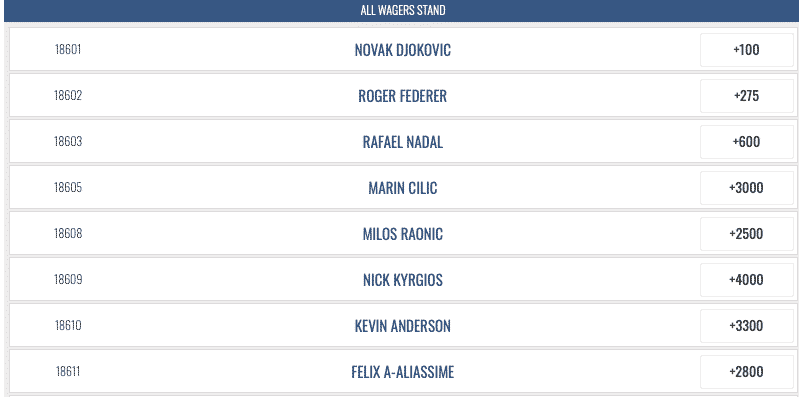Click the Novak Djokovic player name
Viewport: 799px width, 397px height.
point(403,50)
